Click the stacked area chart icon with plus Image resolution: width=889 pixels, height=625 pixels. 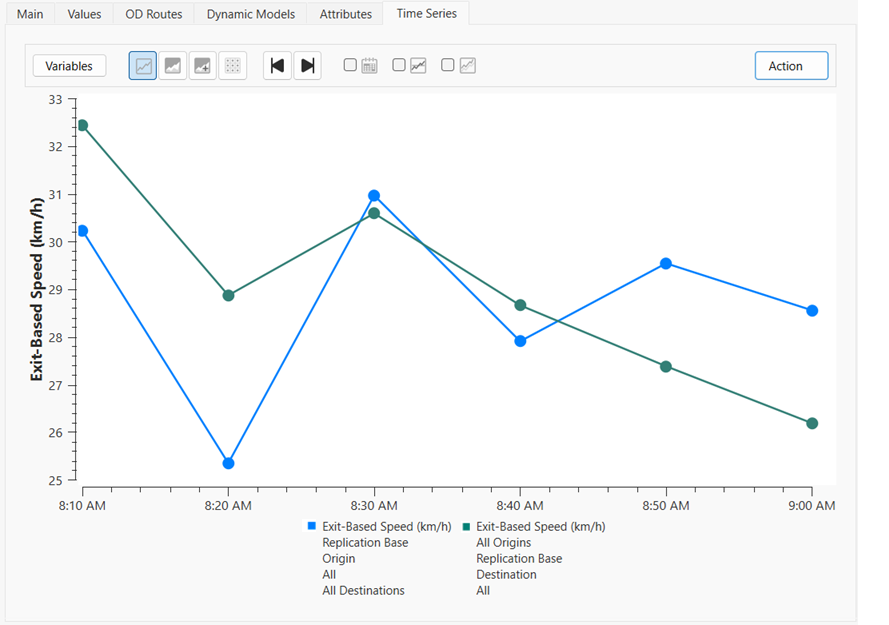pyautogui.click(x=203, y=66)
